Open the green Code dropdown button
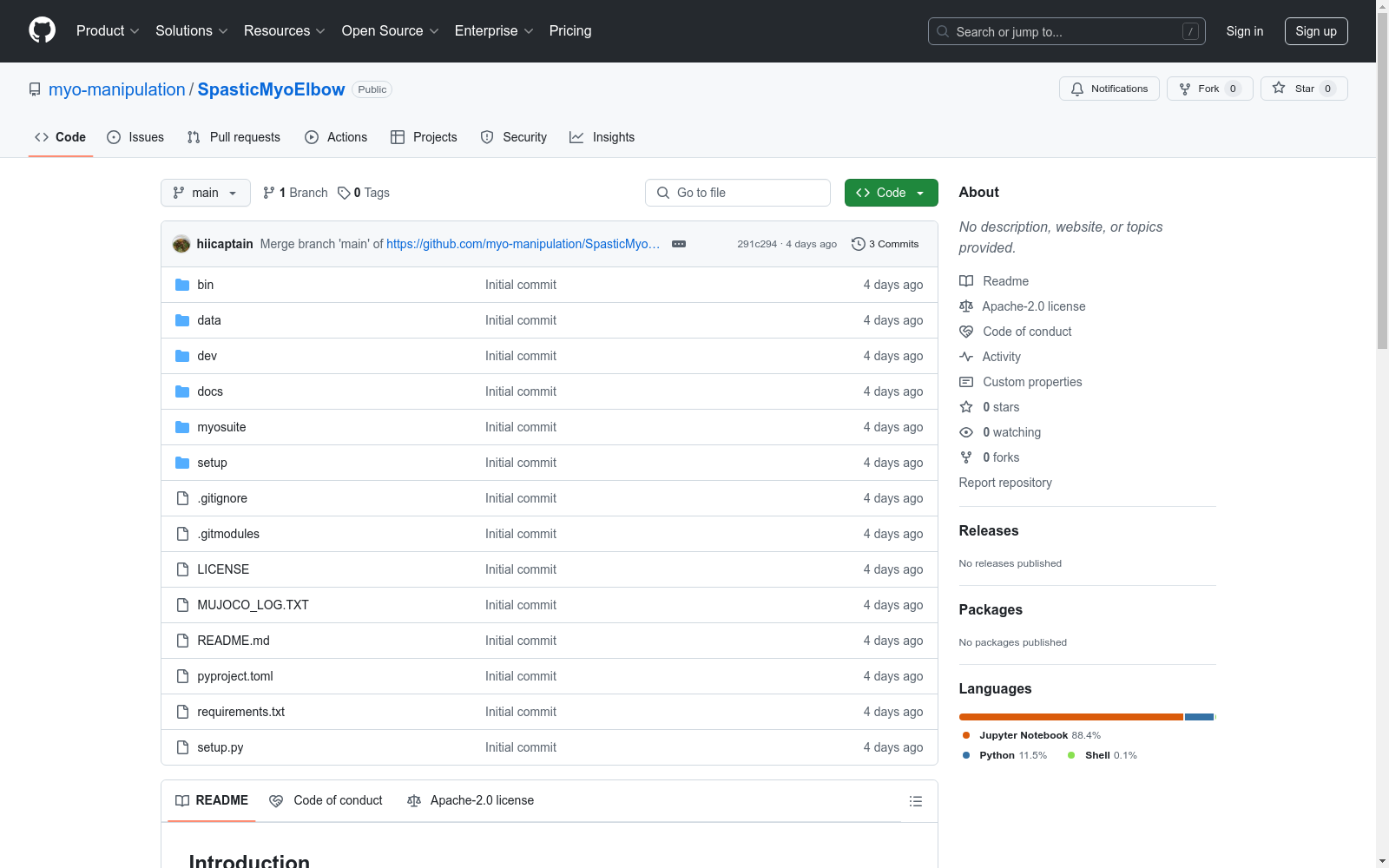The height and width of the screenshot is (868, 1389). [892, 193]
